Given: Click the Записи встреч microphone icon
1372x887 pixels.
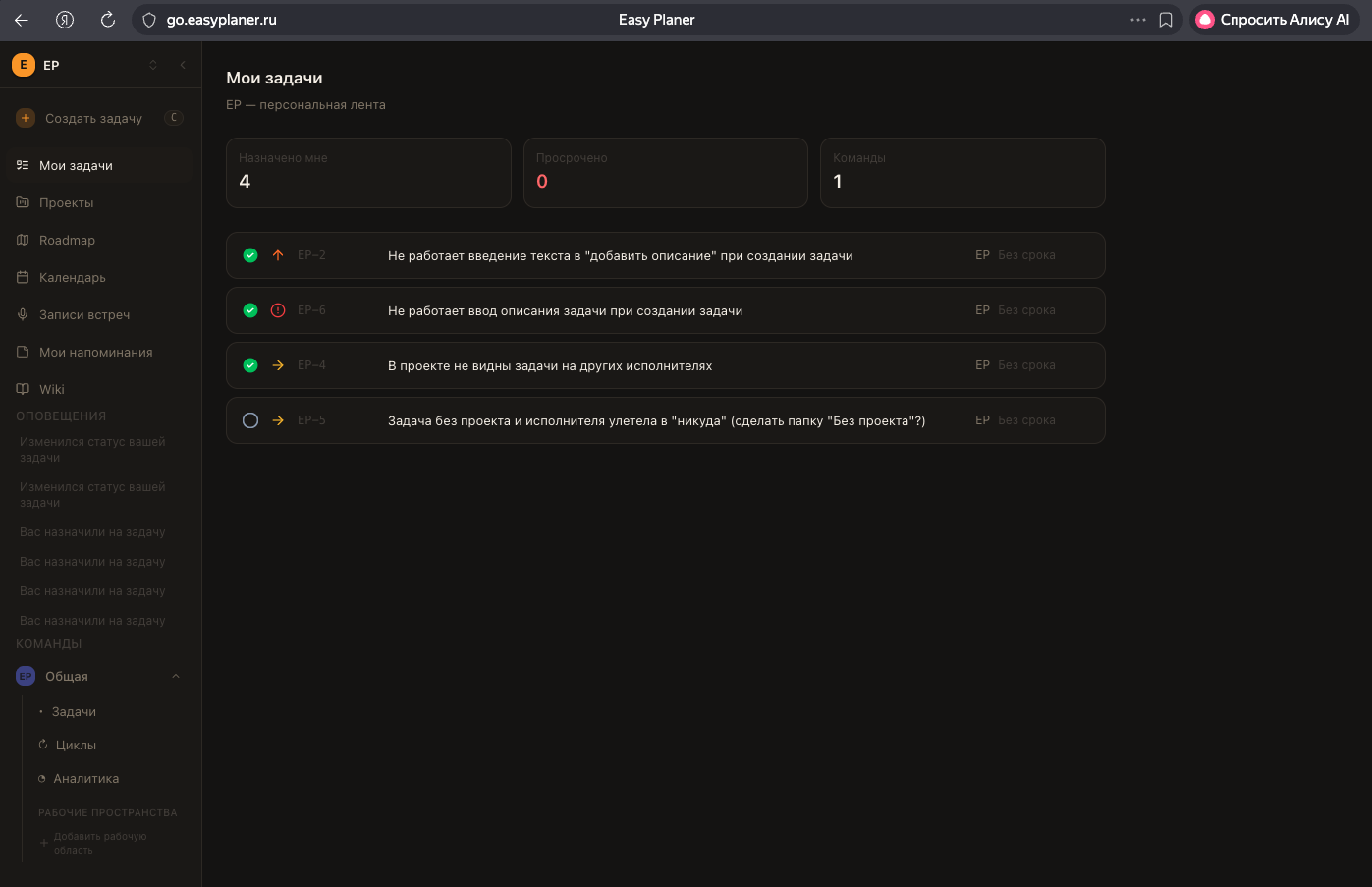Looking at the screenshot, I should (x=22, y=314).
